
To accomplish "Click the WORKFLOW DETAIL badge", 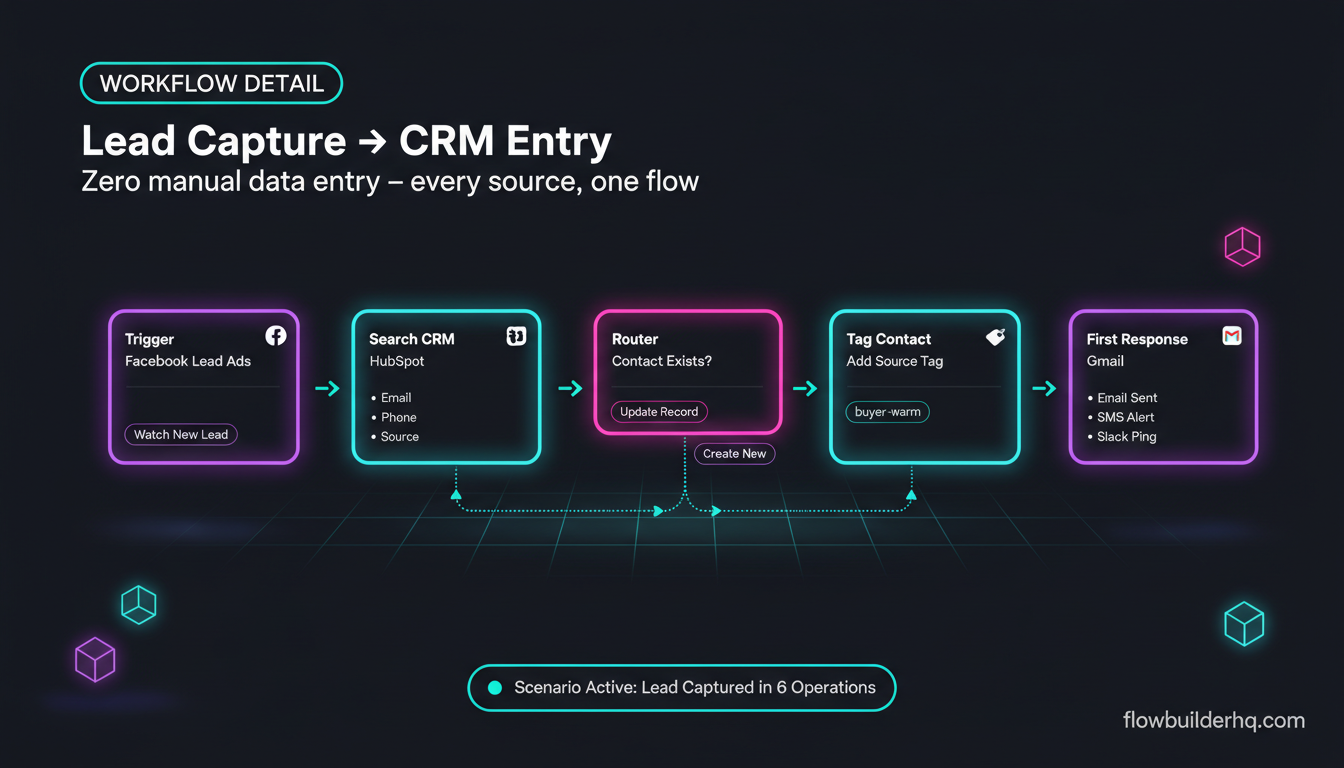I will 211,84.
